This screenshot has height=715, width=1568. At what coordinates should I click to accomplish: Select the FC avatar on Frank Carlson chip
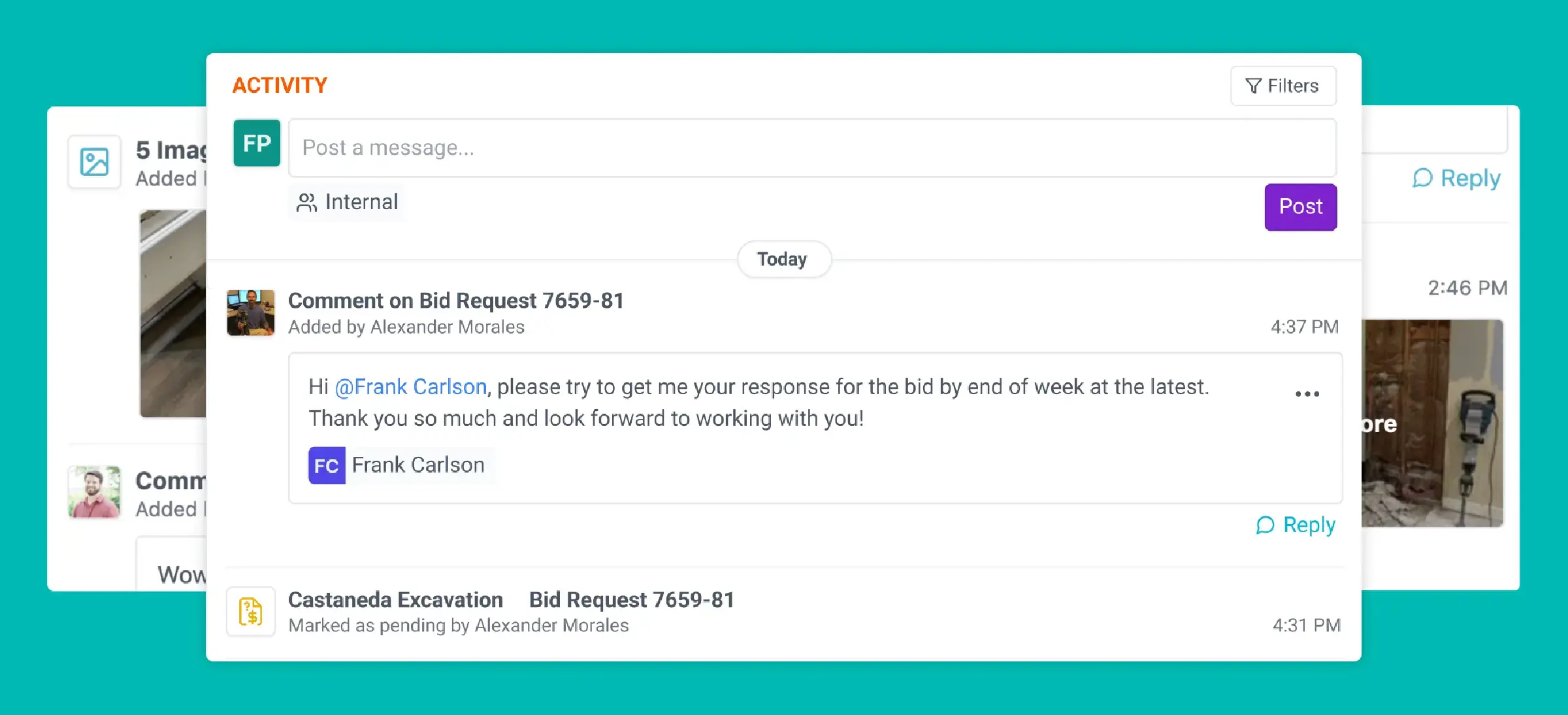tap(326, 465)
